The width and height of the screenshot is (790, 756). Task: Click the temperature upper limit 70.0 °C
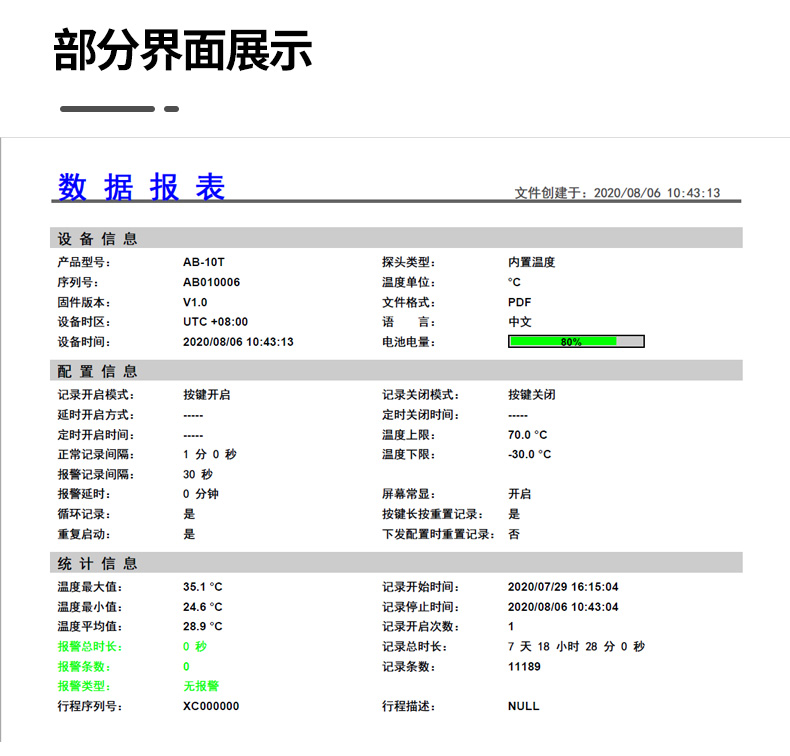528,435
